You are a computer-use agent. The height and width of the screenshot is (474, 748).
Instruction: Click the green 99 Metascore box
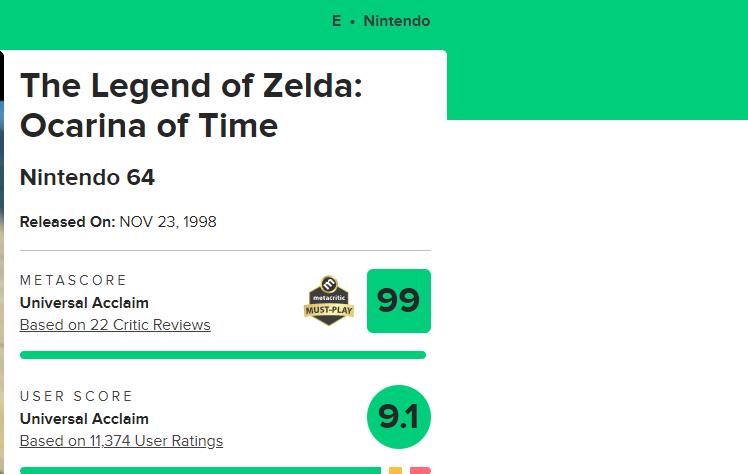pos(398,301)
